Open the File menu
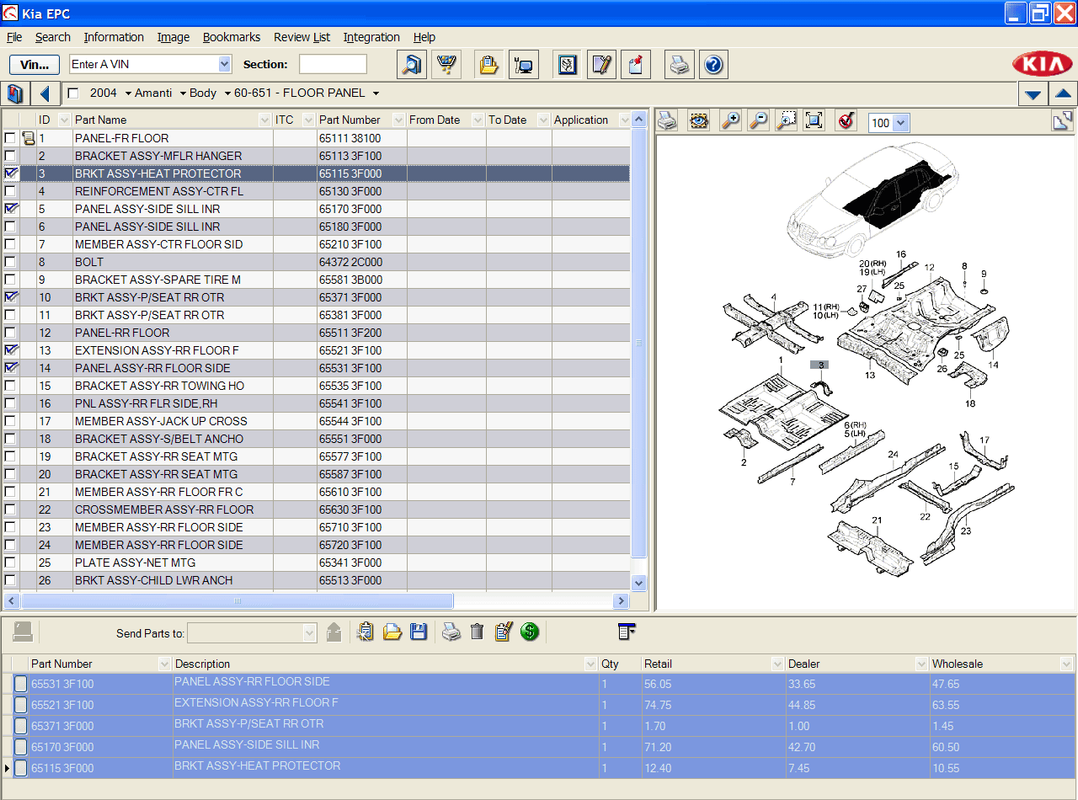1078x800 pixels. [x=14, y=37]
